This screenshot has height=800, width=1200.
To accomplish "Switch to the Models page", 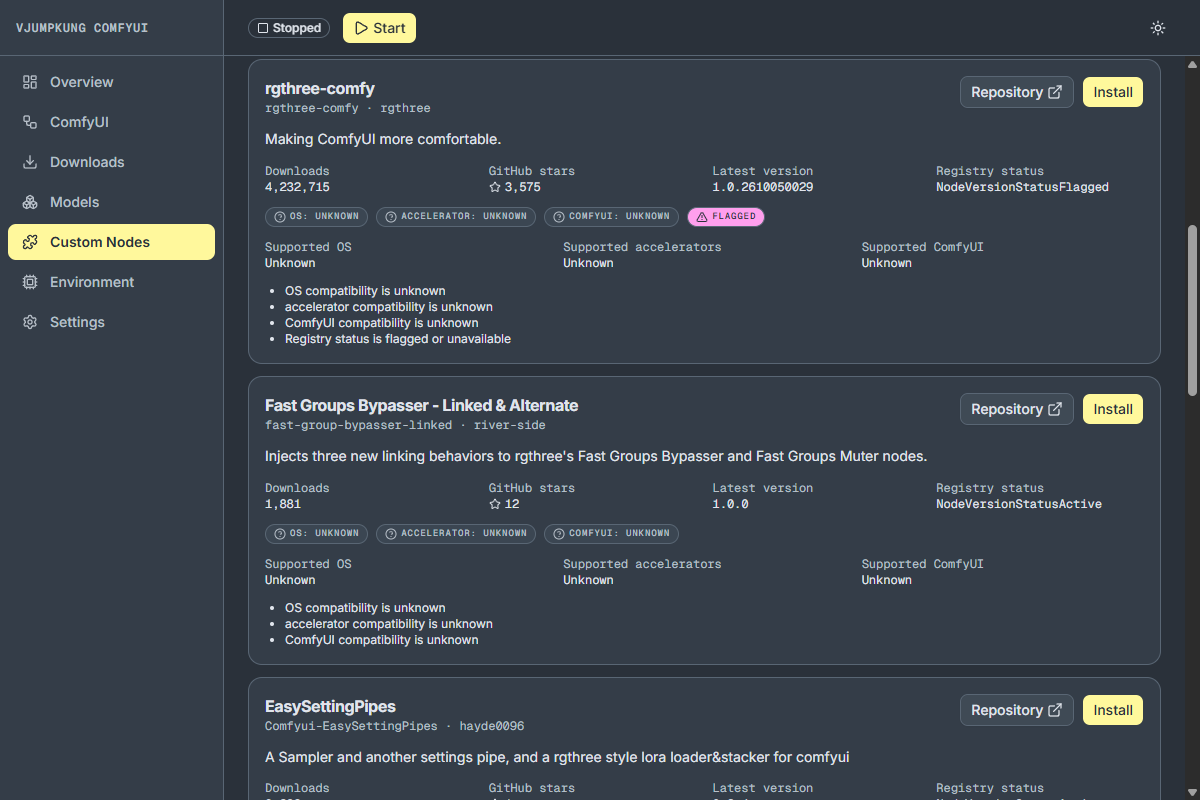I will coord(111,202).
